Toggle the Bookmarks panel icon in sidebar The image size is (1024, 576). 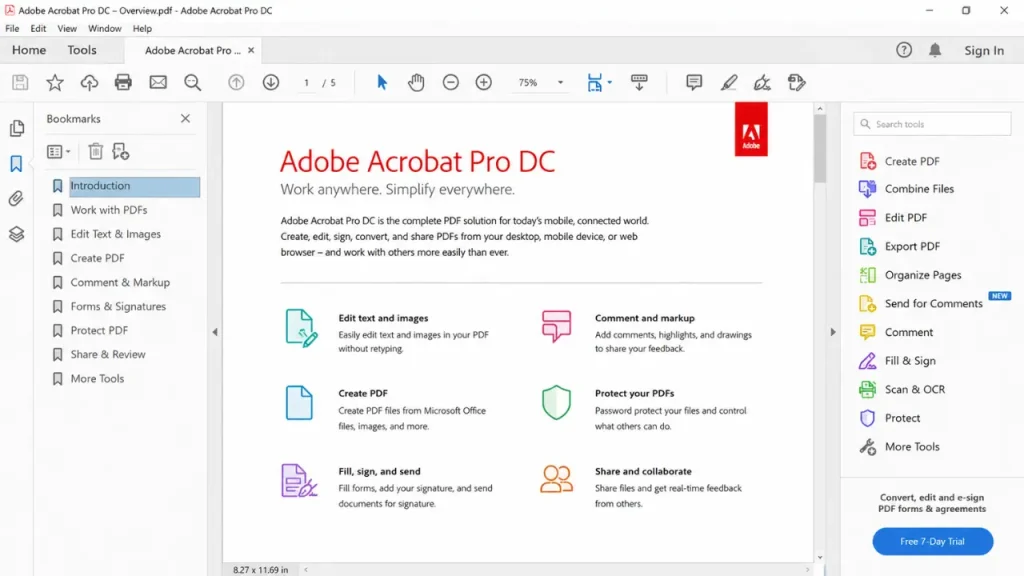pos(16,163)
